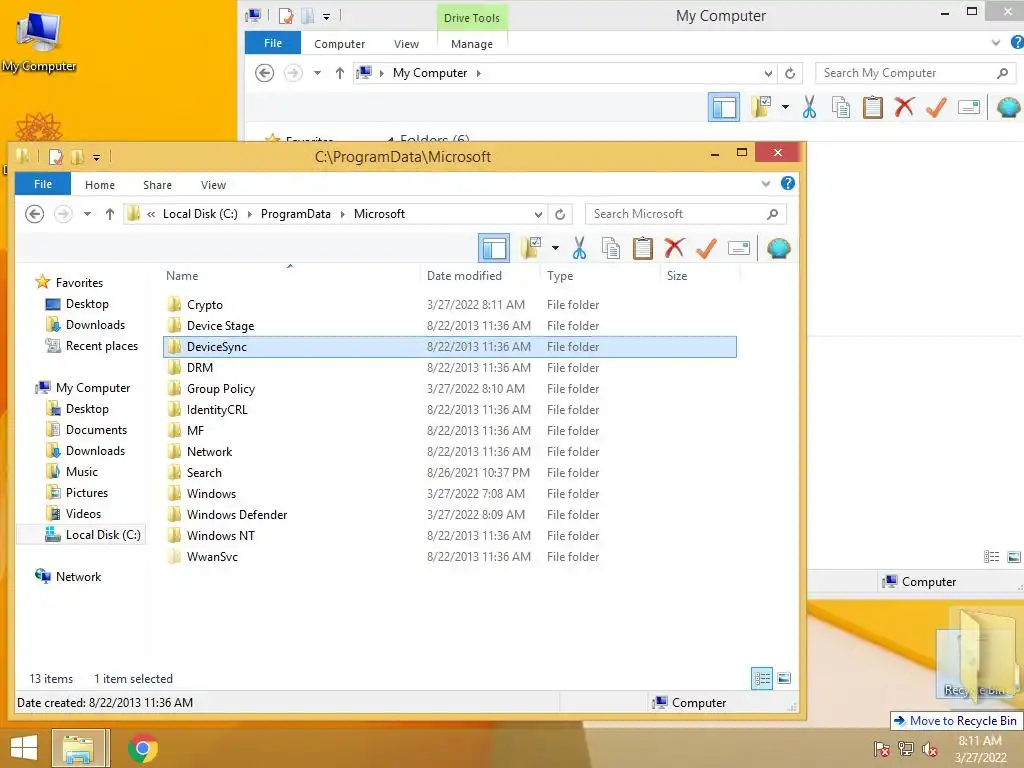Click orange checkmark icon in Microsoft window toolbar
This screenshot has width=1024, height=768.
706,248
